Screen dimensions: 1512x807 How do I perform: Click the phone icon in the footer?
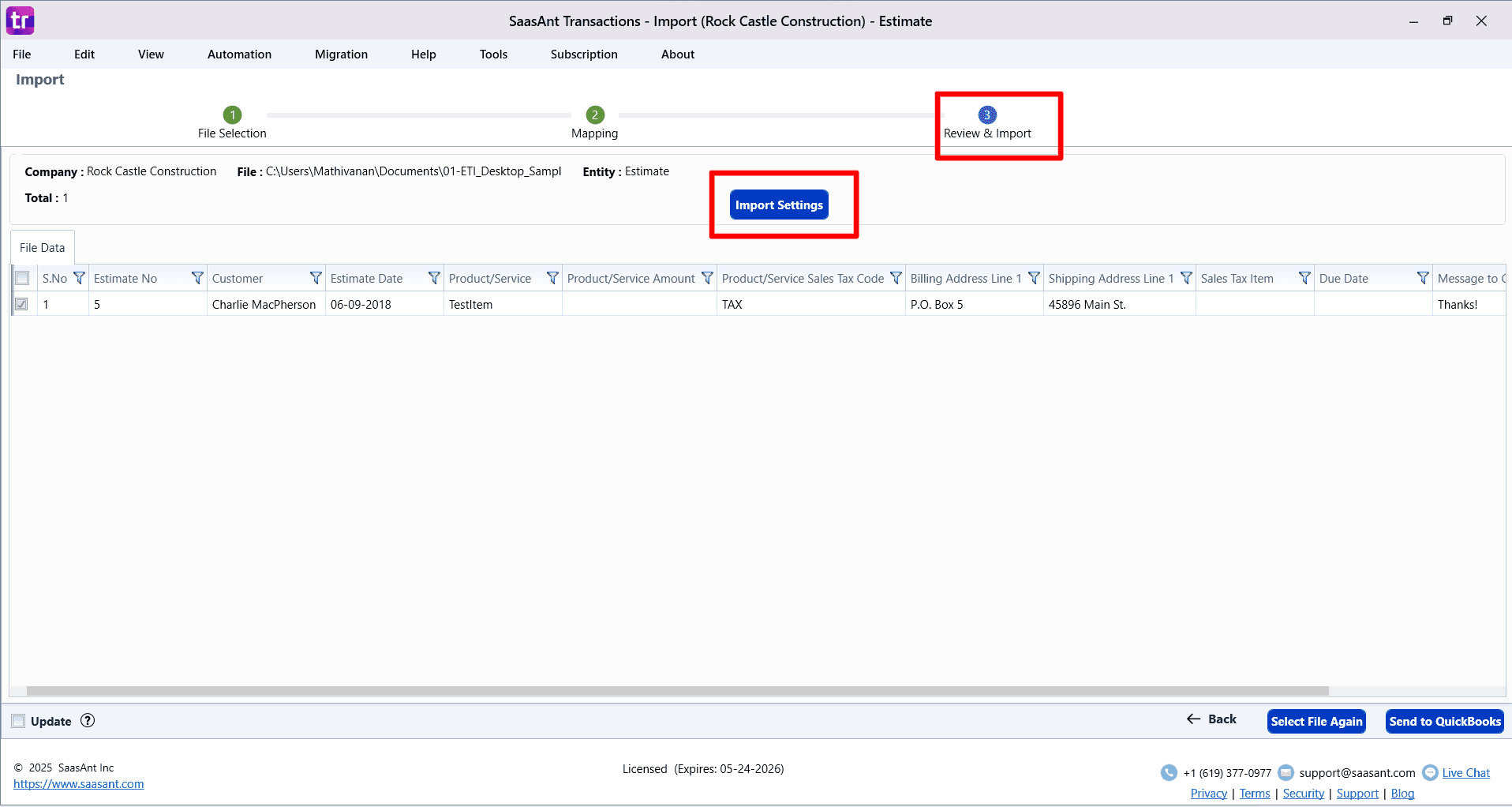pos(1168,772)
